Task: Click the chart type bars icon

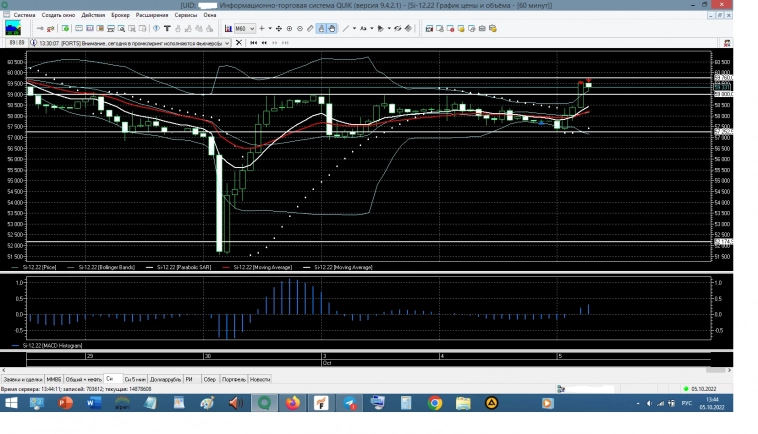Action: (x=229, y=28)
